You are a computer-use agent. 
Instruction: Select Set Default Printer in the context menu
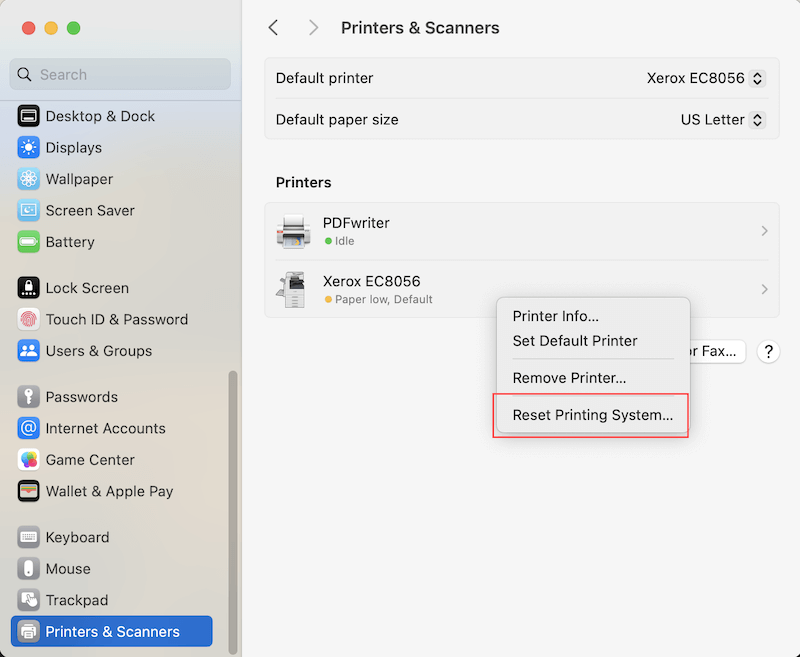point(574,341)
